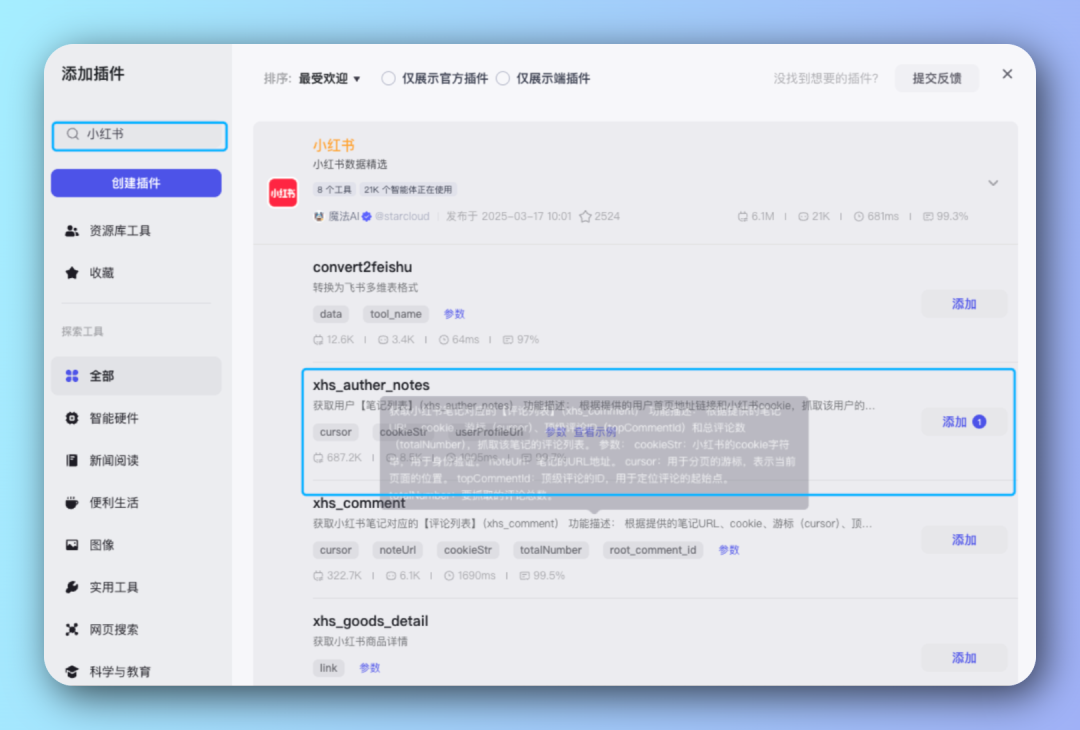Screen dimensions: 1080x730
Task: Click the tool_name parameter tag
Action: [395, 314]
